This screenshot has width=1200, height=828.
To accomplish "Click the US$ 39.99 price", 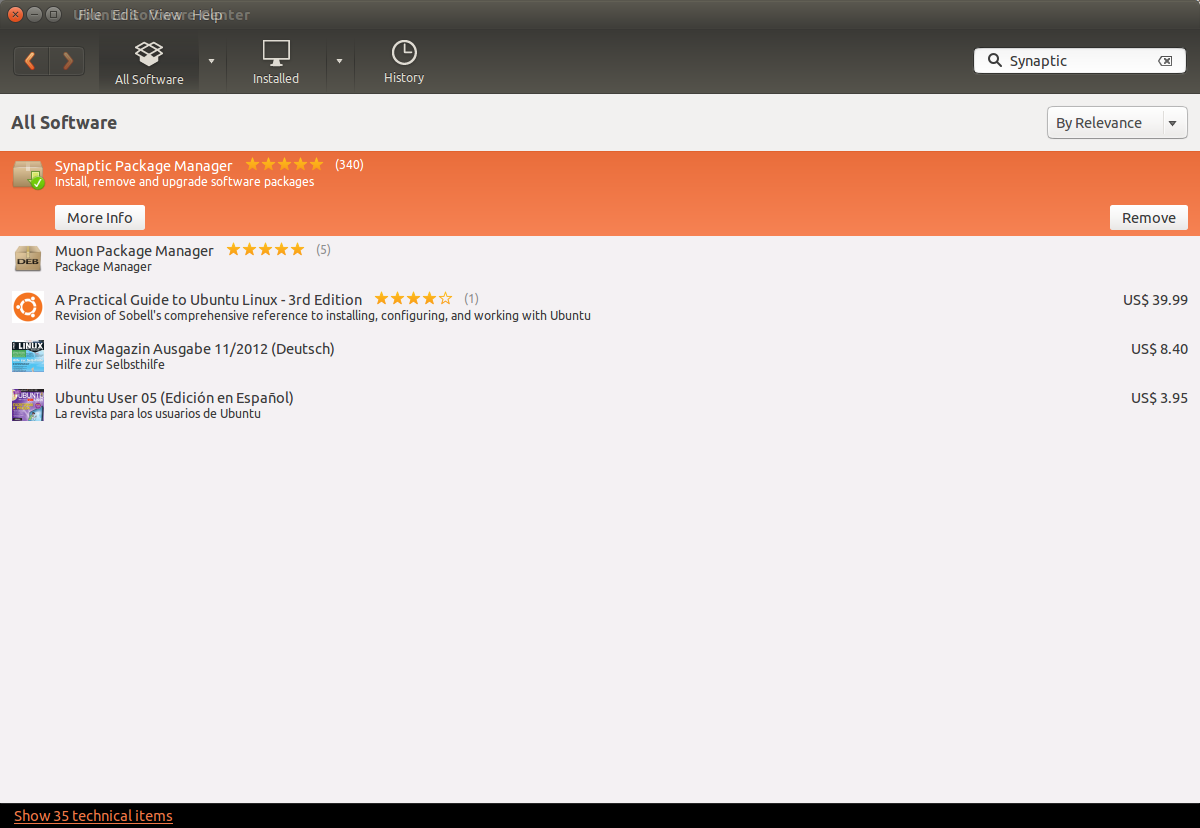I will (1155, 299).
